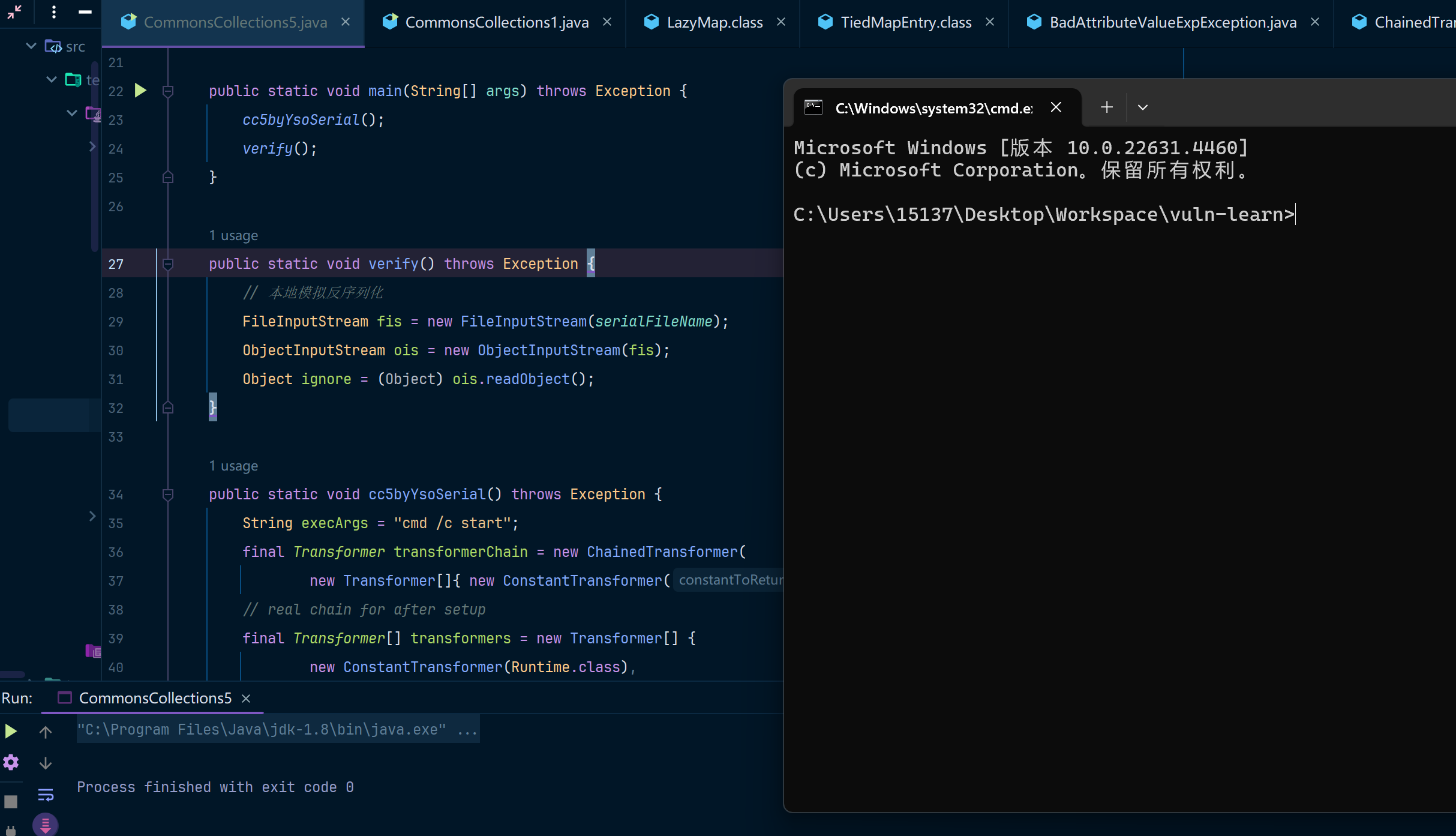Collapse the test folder node below src
This screenshot has height=836, width=1456.
tap(52, 79)
